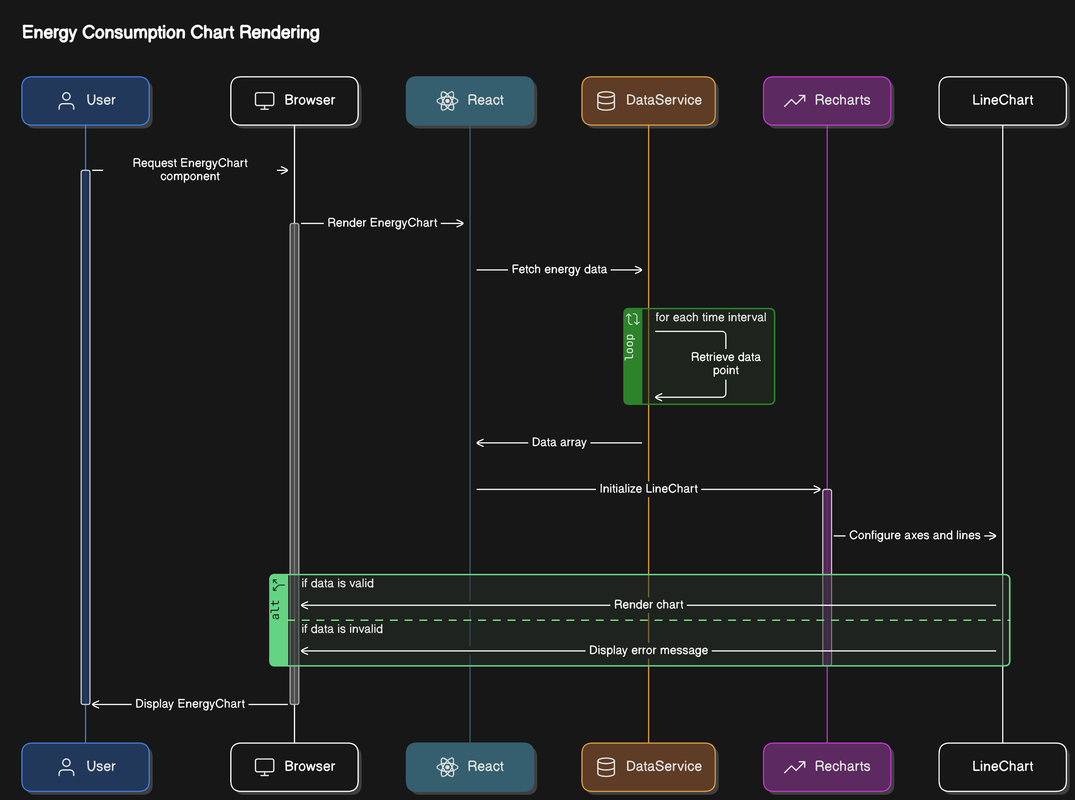Click the 'Fetch energy data' message label

pos(559,269)
